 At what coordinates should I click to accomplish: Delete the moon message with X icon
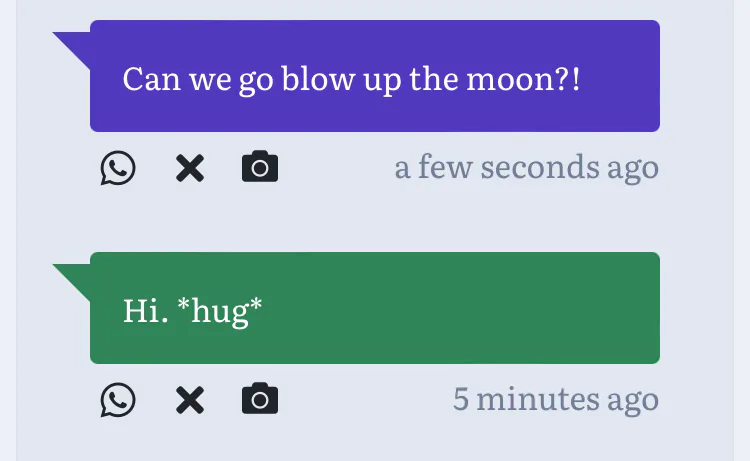coord(189,168)
